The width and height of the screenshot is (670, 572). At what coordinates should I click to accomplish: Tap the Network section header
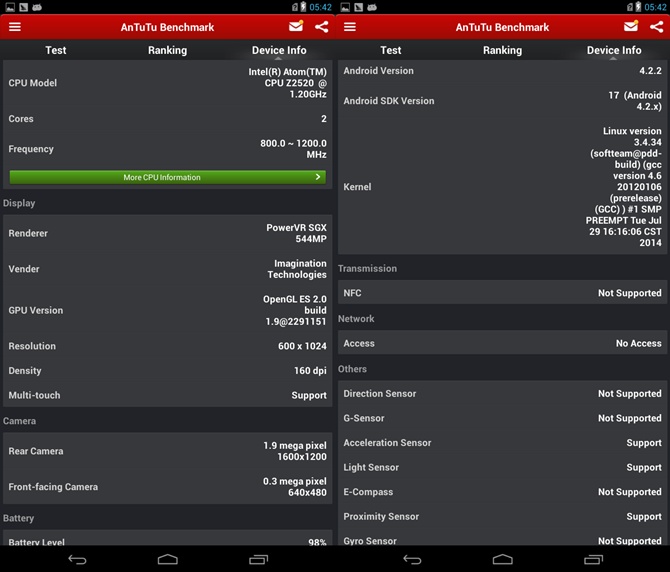pos(356,319)
